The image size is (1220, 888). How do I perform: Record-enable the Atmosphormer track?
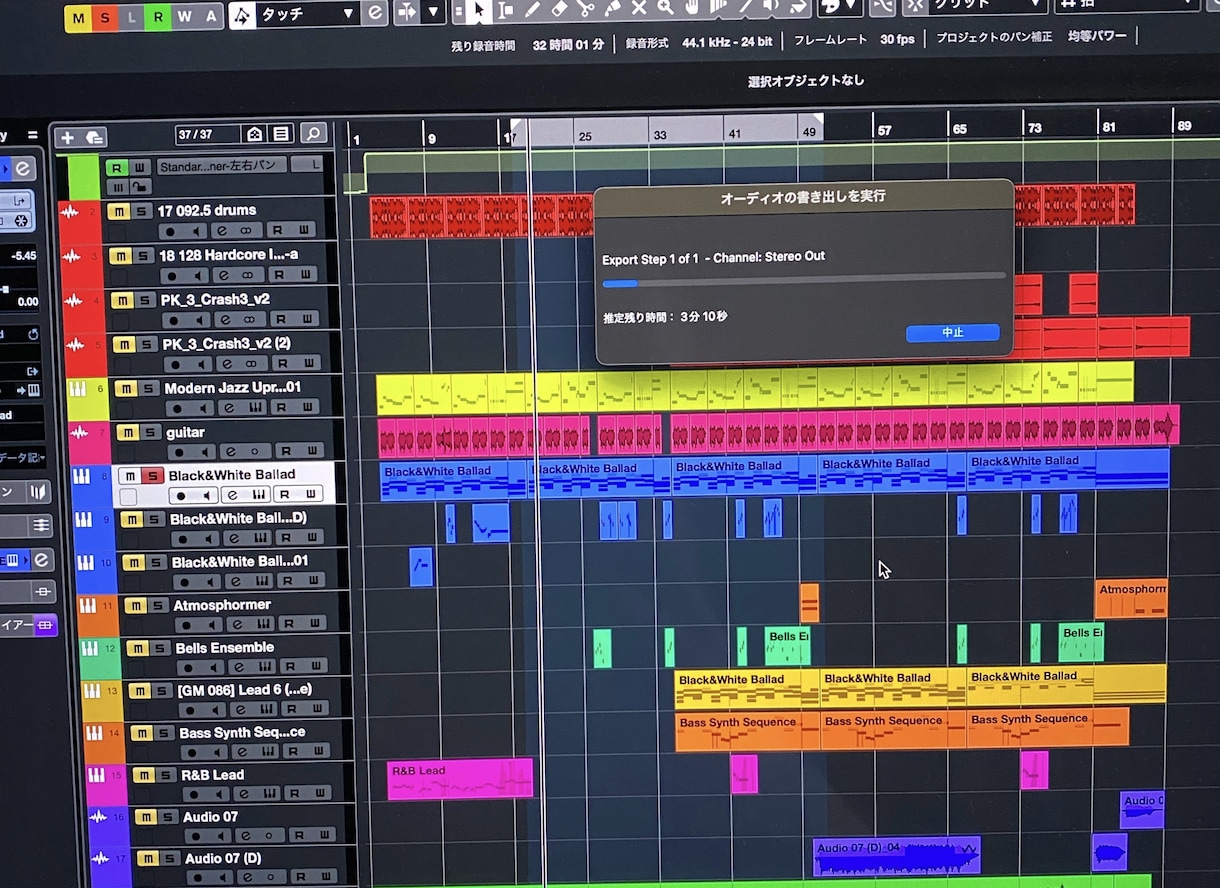188,624
